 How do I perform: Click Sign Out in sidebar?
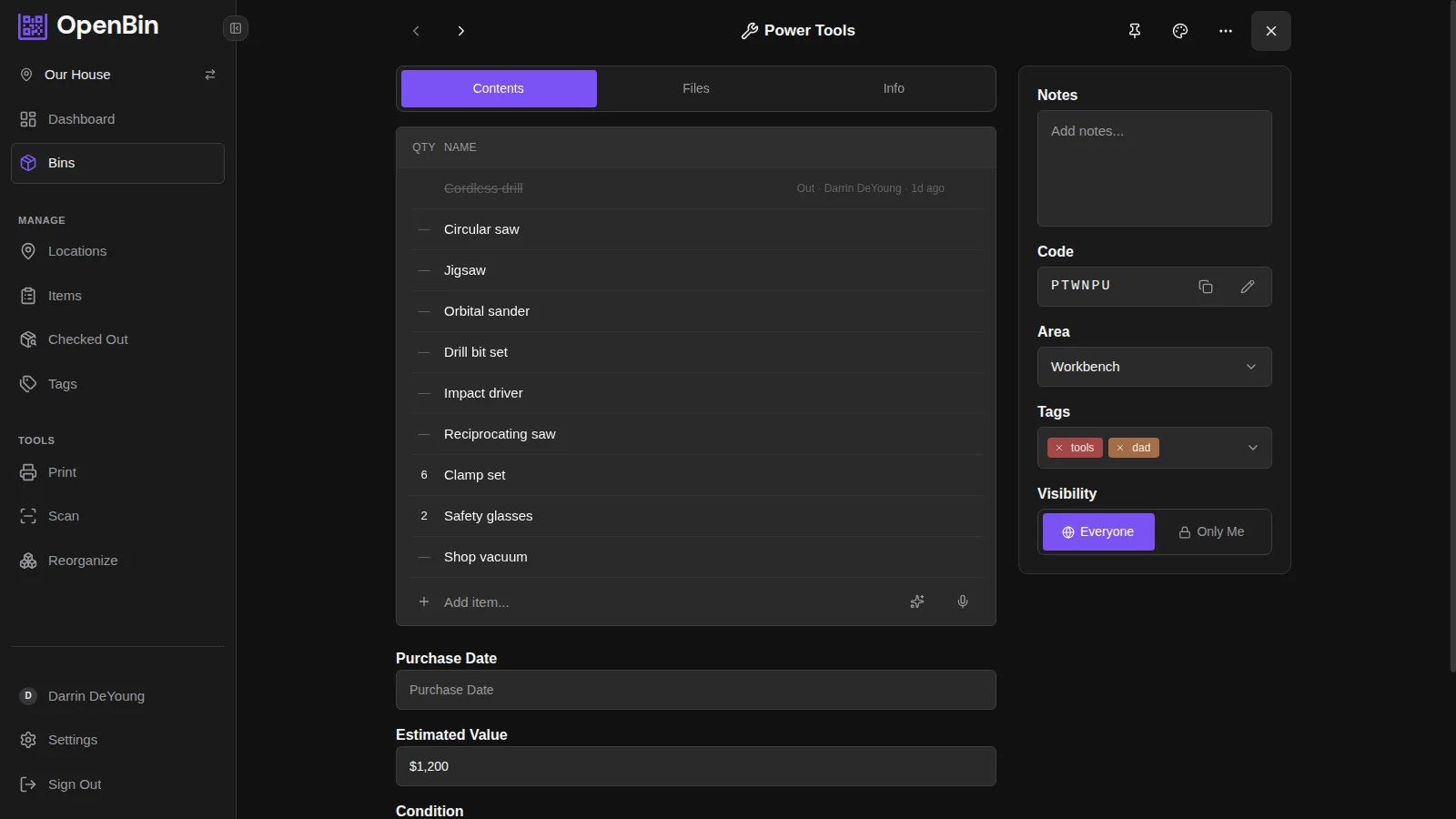click(x=75, y=784)
